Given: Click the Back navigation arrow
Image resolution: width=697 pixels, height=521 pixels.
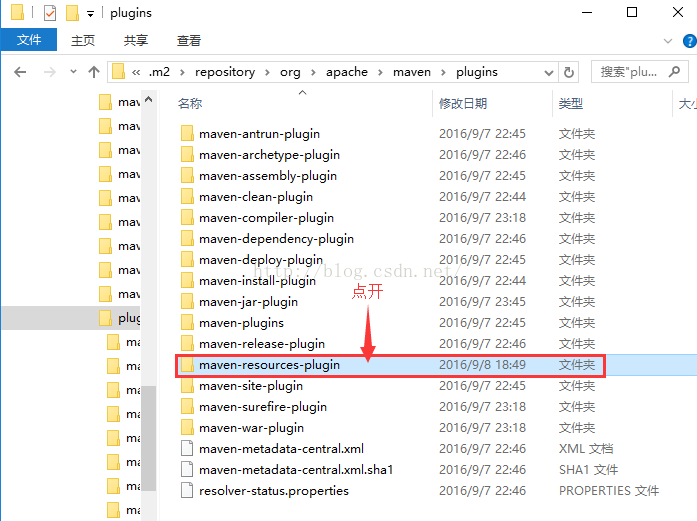Looking at the screenshot, I should pos(20,72).
